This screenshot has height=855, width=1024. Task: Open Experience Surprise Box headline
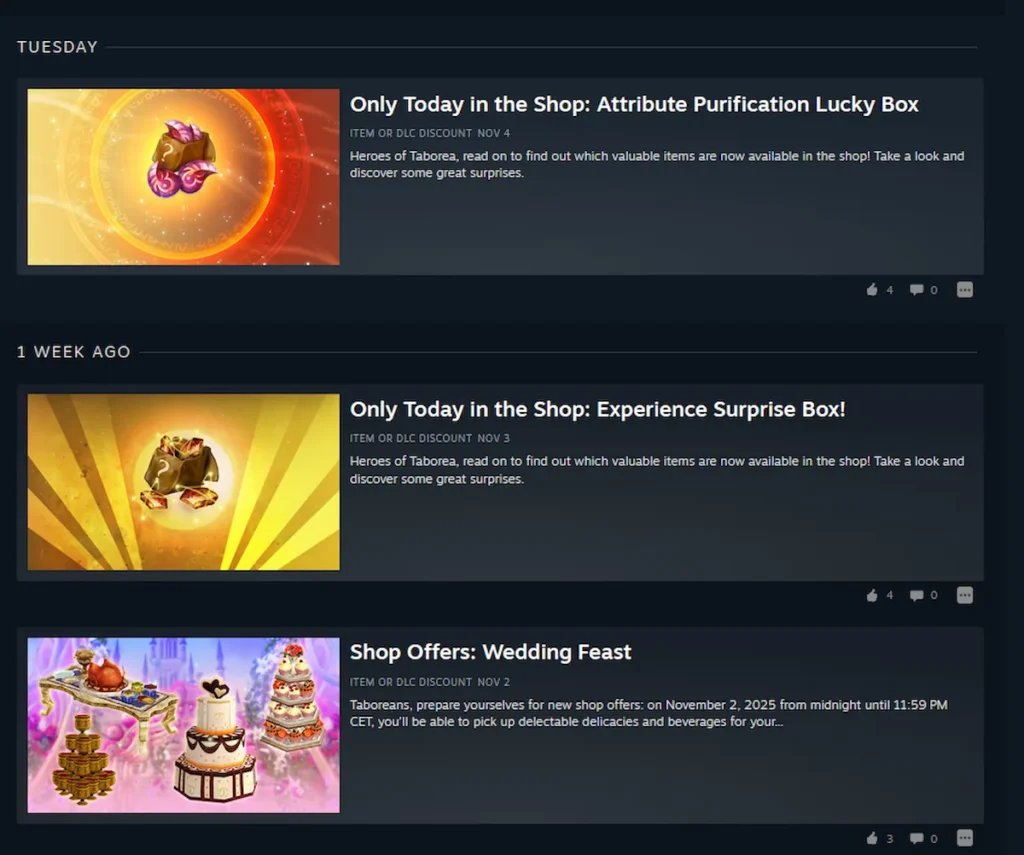[598, 410]
